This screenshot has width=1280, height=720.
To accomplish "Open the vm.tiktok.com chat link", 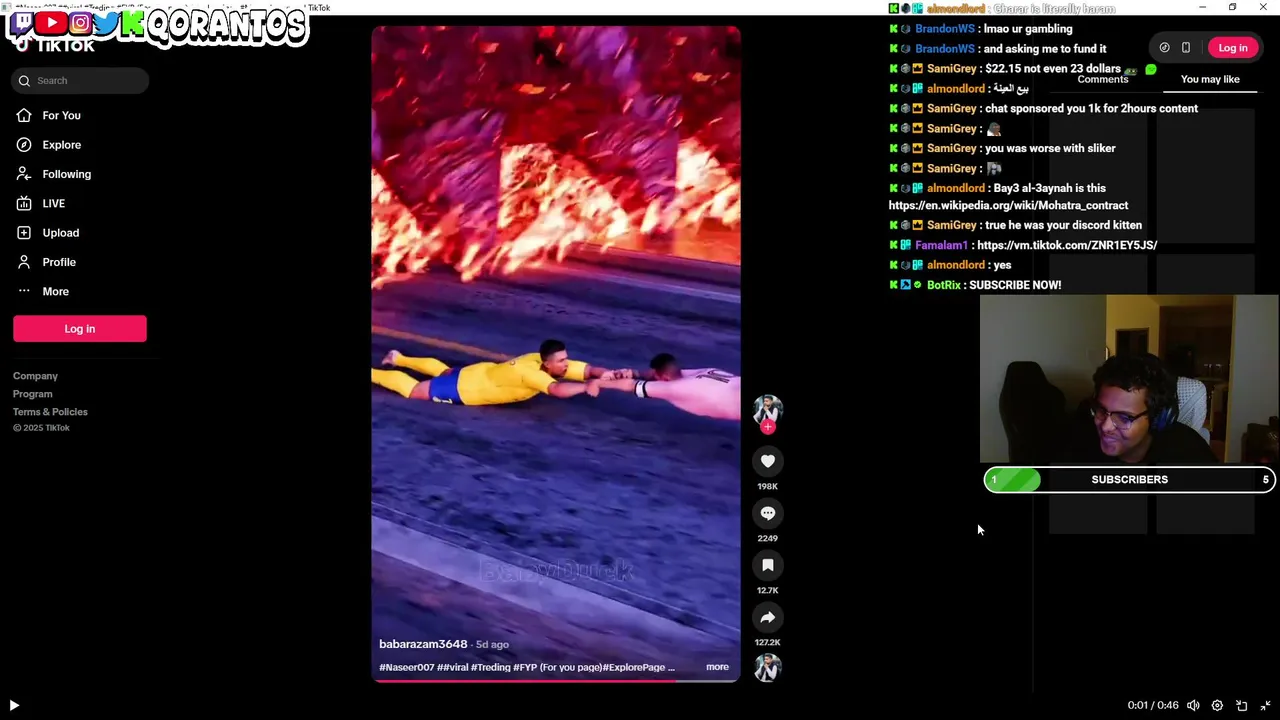I will (1067, 245).
